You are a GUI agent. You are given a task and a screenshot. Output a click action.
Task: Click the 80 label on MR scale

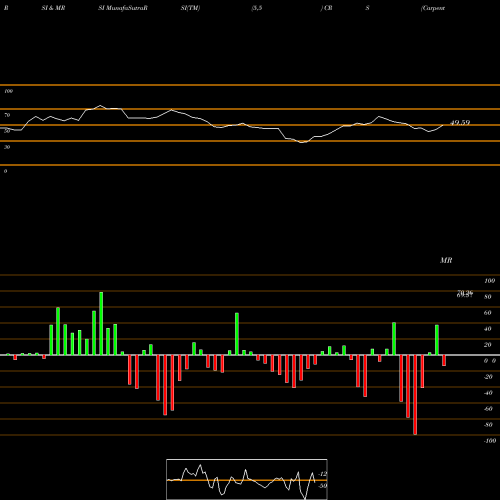tap(488, 297)
